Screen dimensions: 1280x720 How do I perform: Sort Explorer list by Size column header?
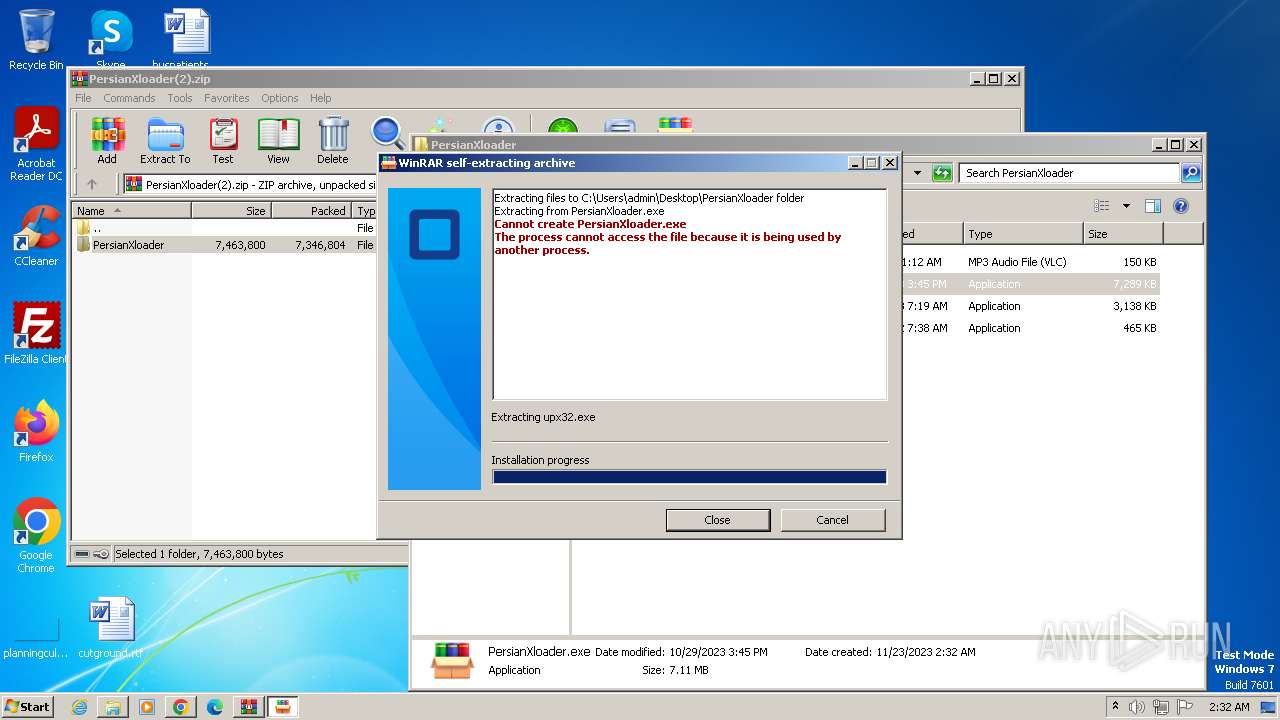click(x=1123, y=234)
